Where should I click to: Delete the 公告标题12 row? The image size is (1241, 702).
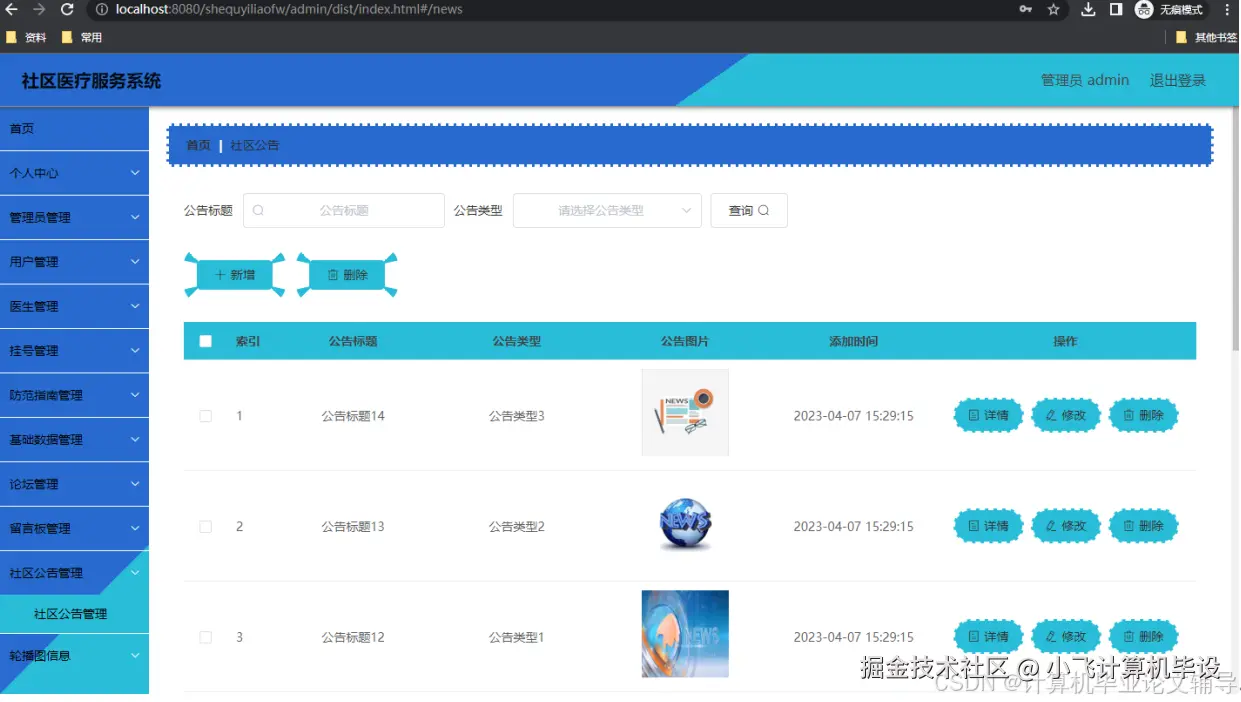point(1143,637)
